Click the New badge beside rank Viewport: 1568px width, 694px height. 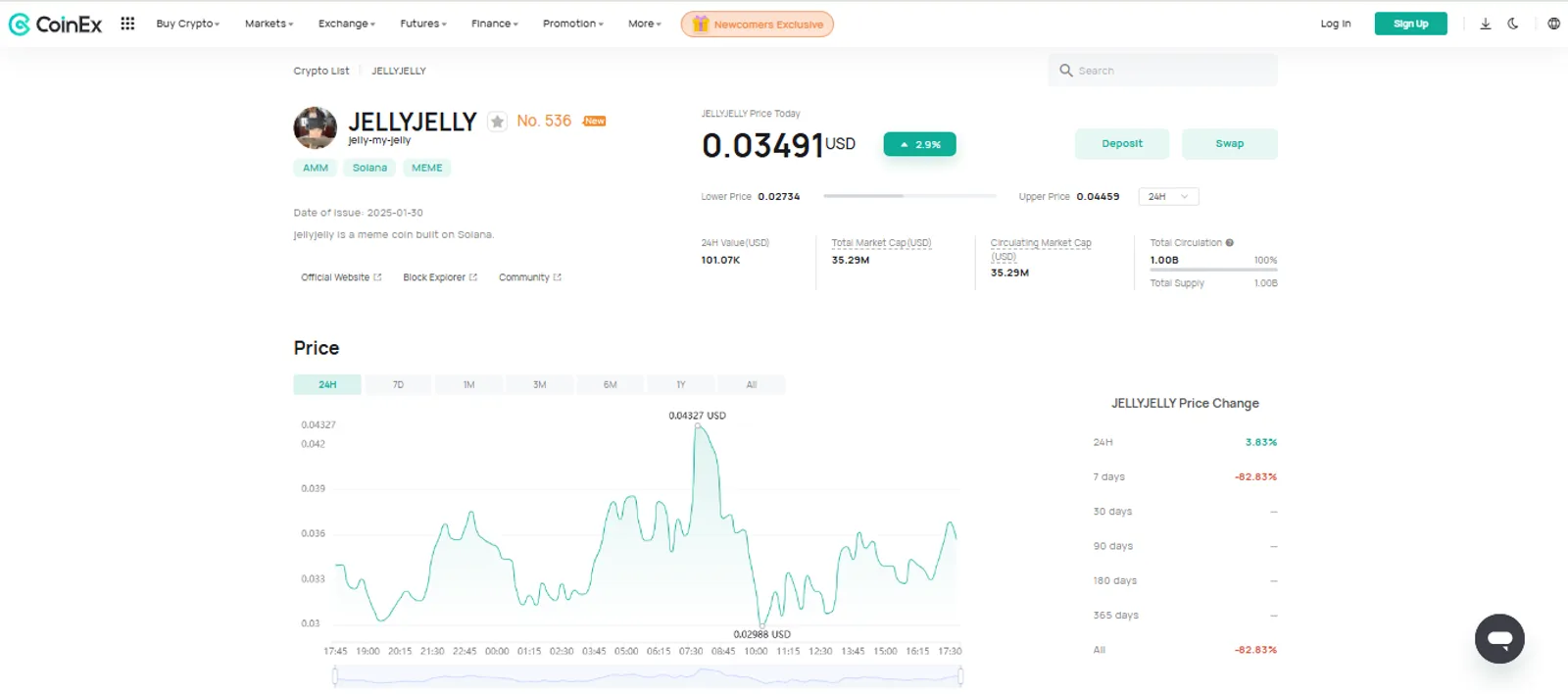tap(594, 121)
